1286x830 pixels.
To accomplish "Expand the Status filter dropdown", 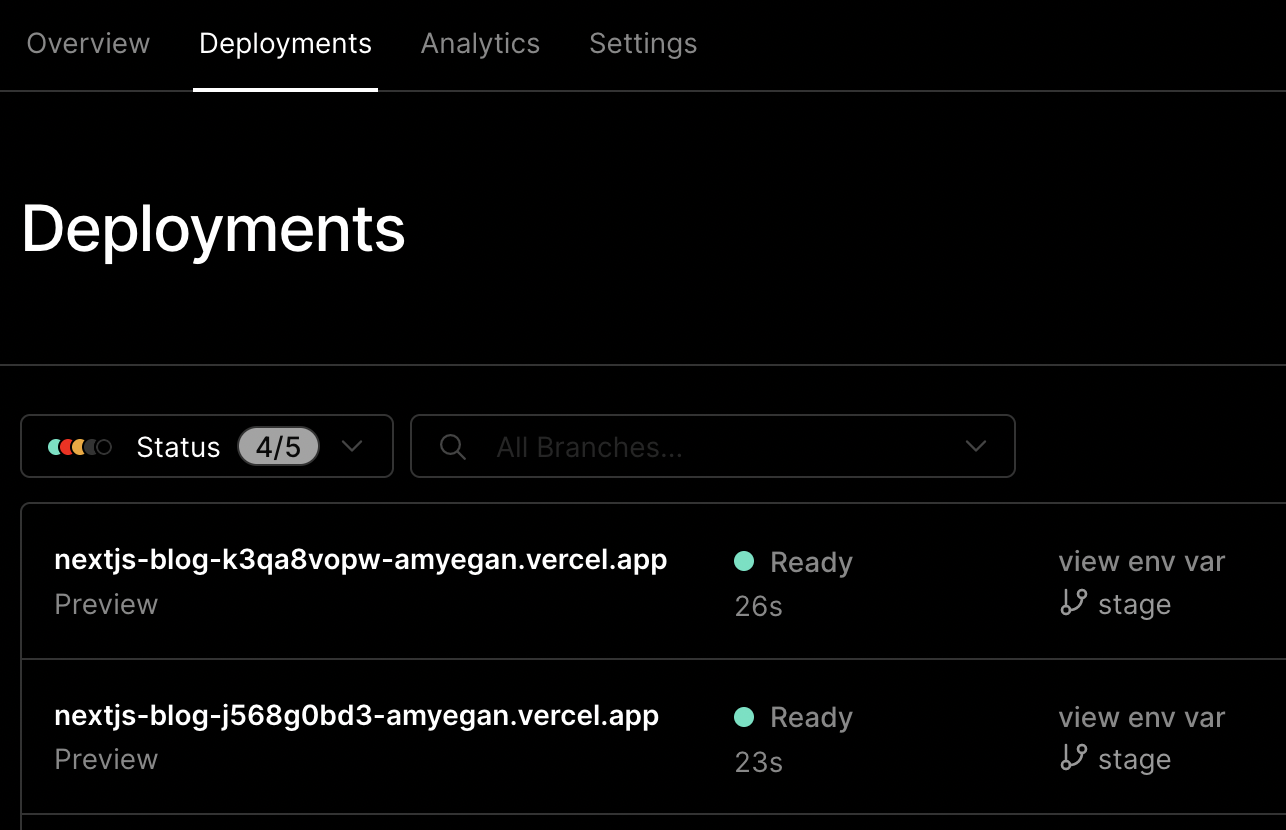I will [x=352, y=447].
